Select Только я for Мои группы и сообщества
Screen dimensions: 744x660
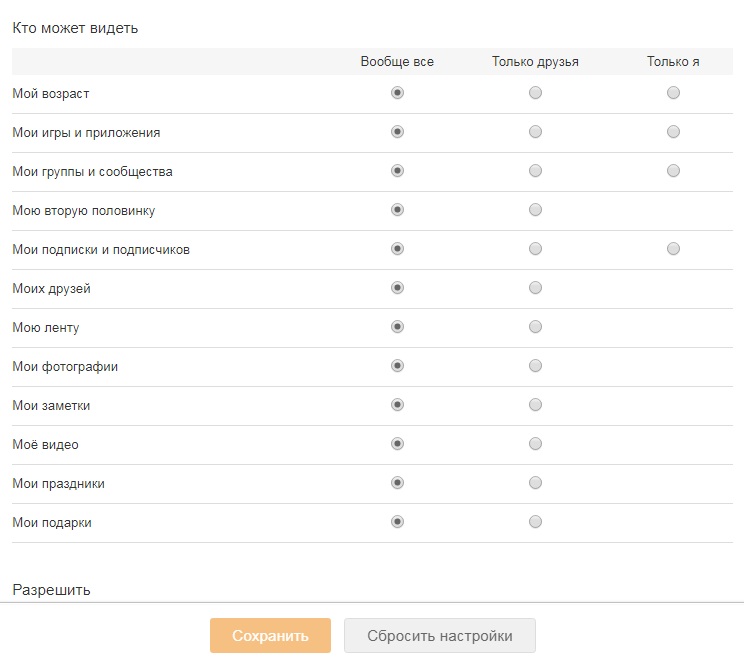click(673, 170)
